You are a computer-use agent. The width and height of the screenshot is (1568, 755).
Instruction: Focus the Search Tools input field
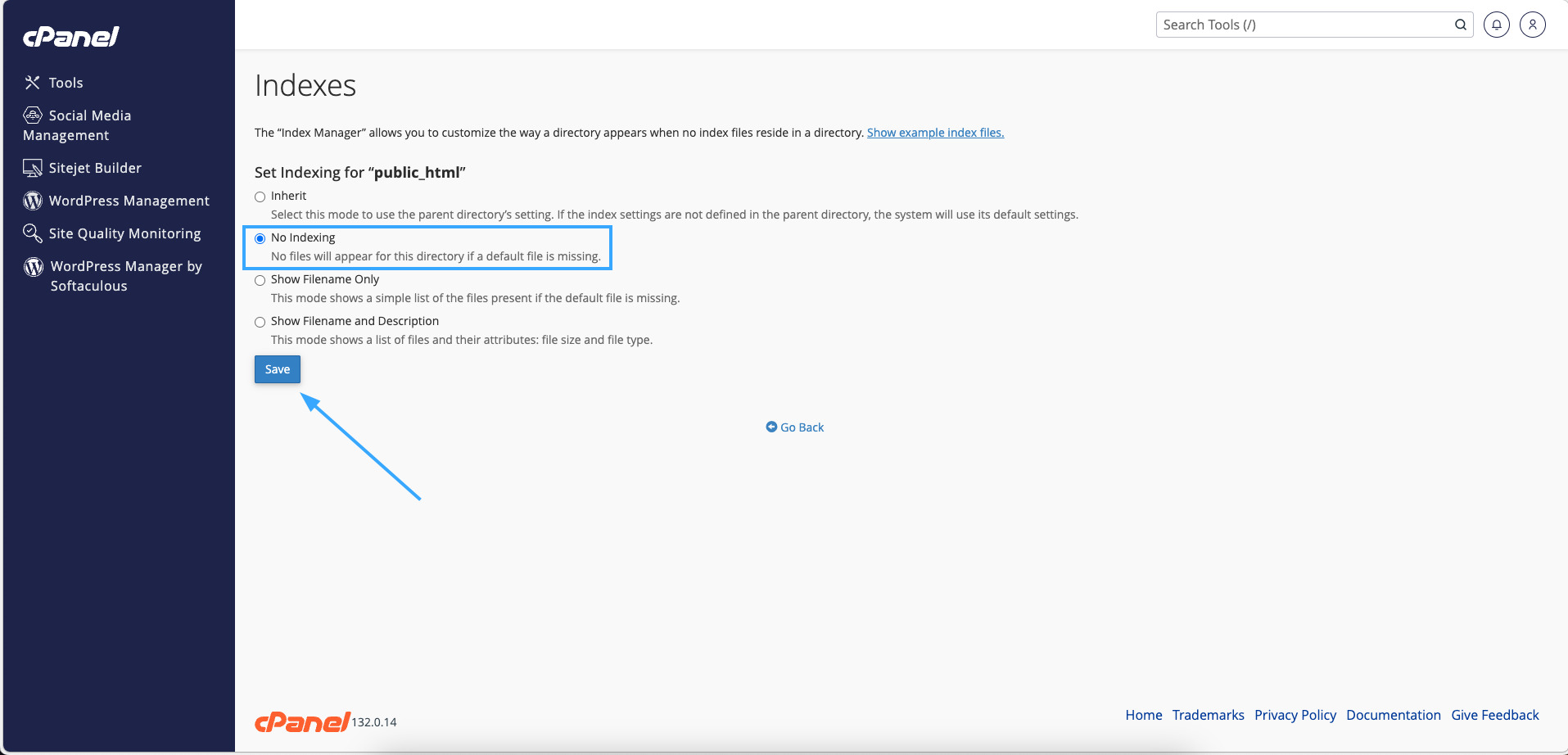click(x=1302, y=25)
